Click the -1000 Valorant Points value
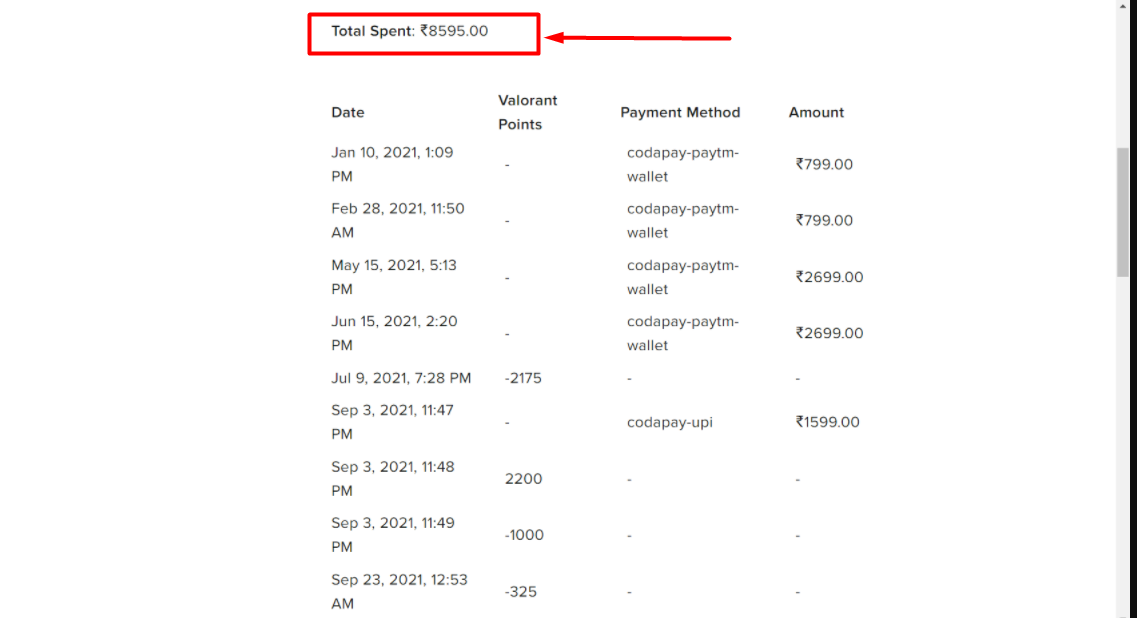 click(x=524, y=535)
